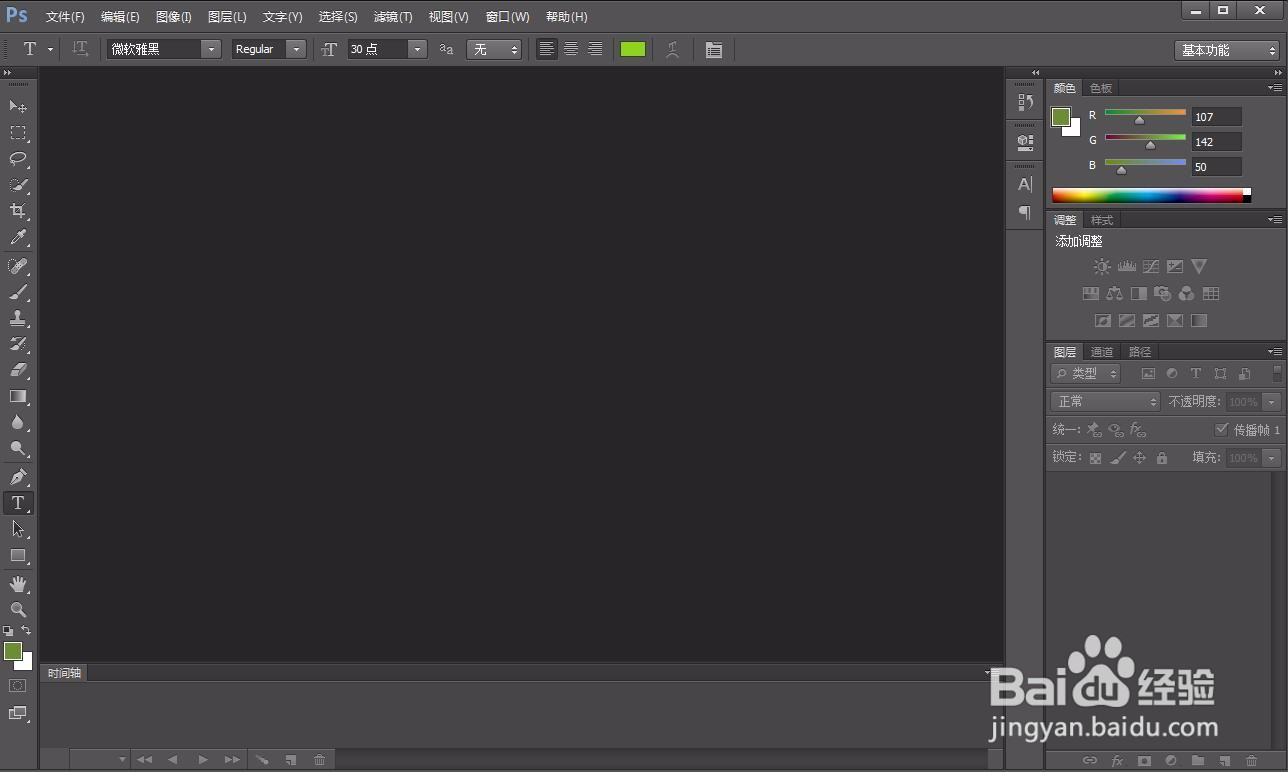Select the Hand tool

(x=18, y=584)
